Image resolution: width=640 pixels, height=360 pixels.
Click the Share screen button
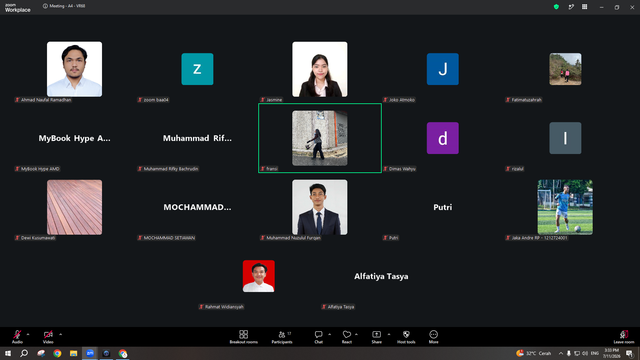coord(376,337)
